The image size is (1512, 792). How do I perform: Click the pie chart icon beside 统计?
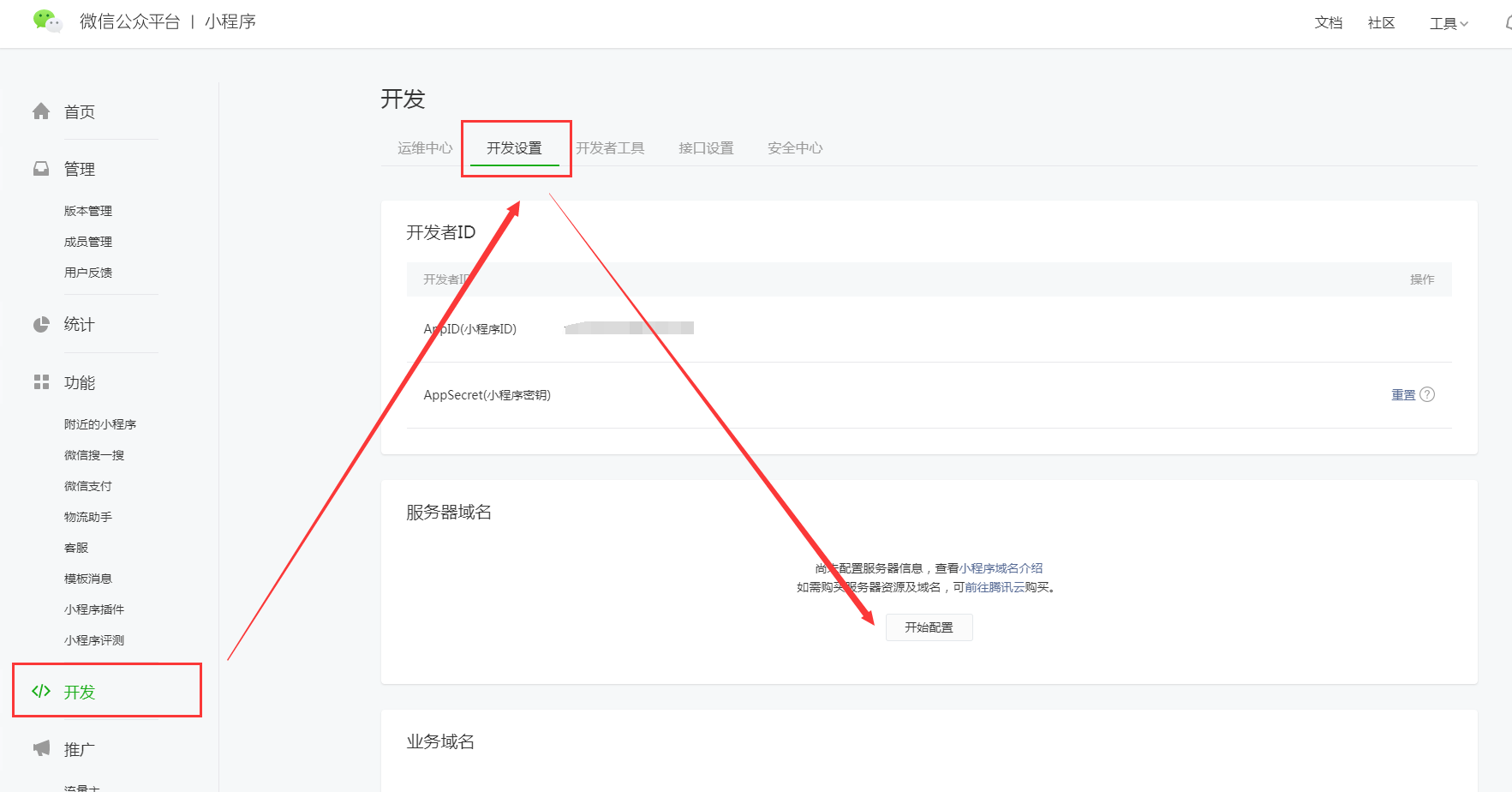tap(41, 324)
